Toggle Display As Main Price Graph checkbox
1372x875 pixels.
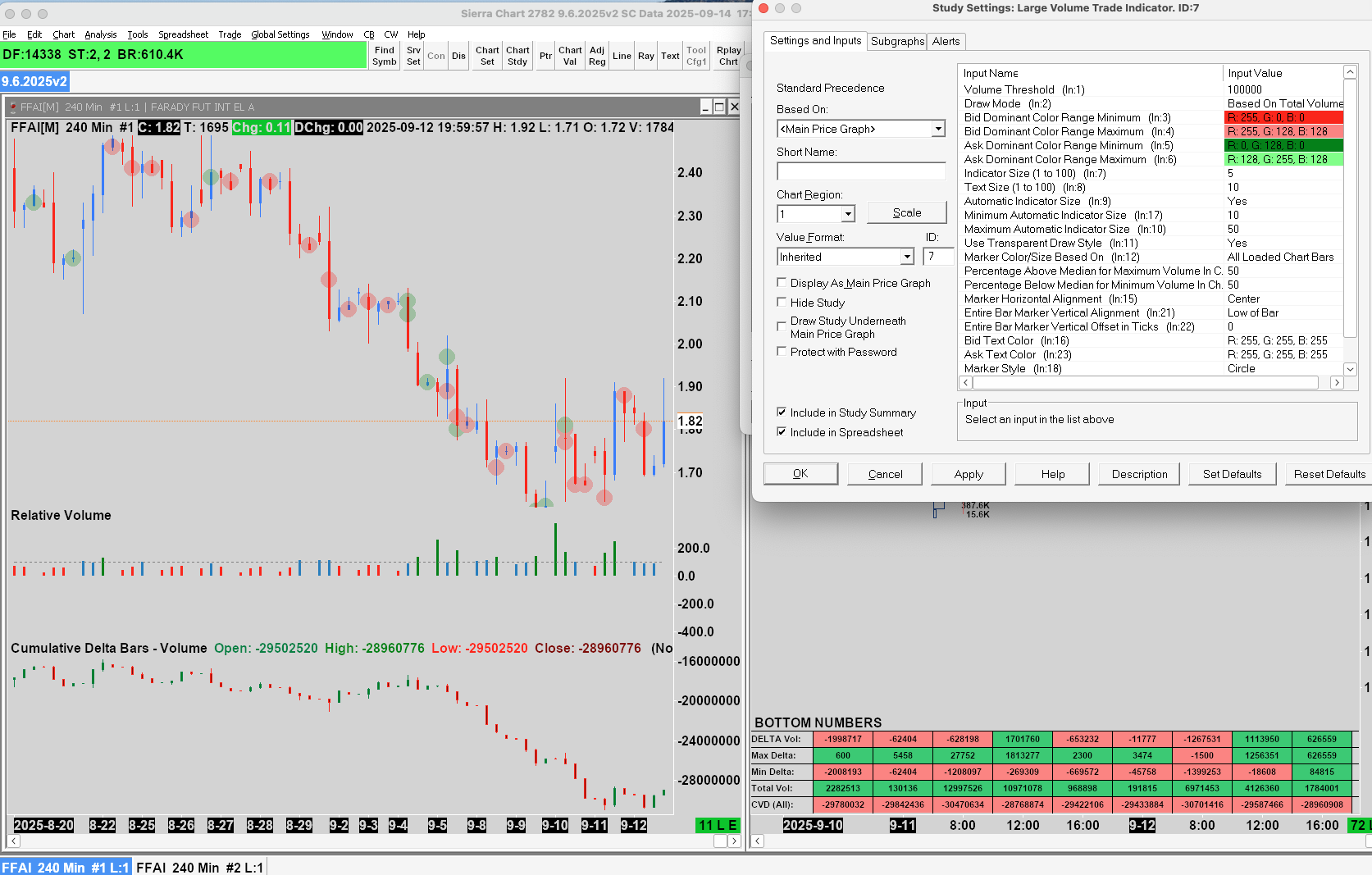[782, 282]
